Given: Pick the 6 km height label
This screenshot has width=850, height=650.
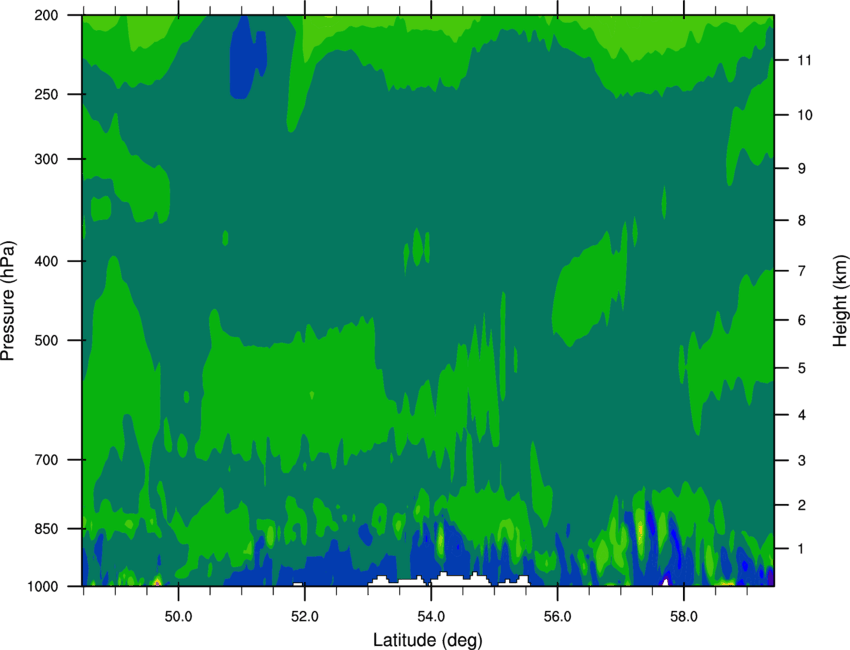Looking at the screenshot, I should coord(802,320).
